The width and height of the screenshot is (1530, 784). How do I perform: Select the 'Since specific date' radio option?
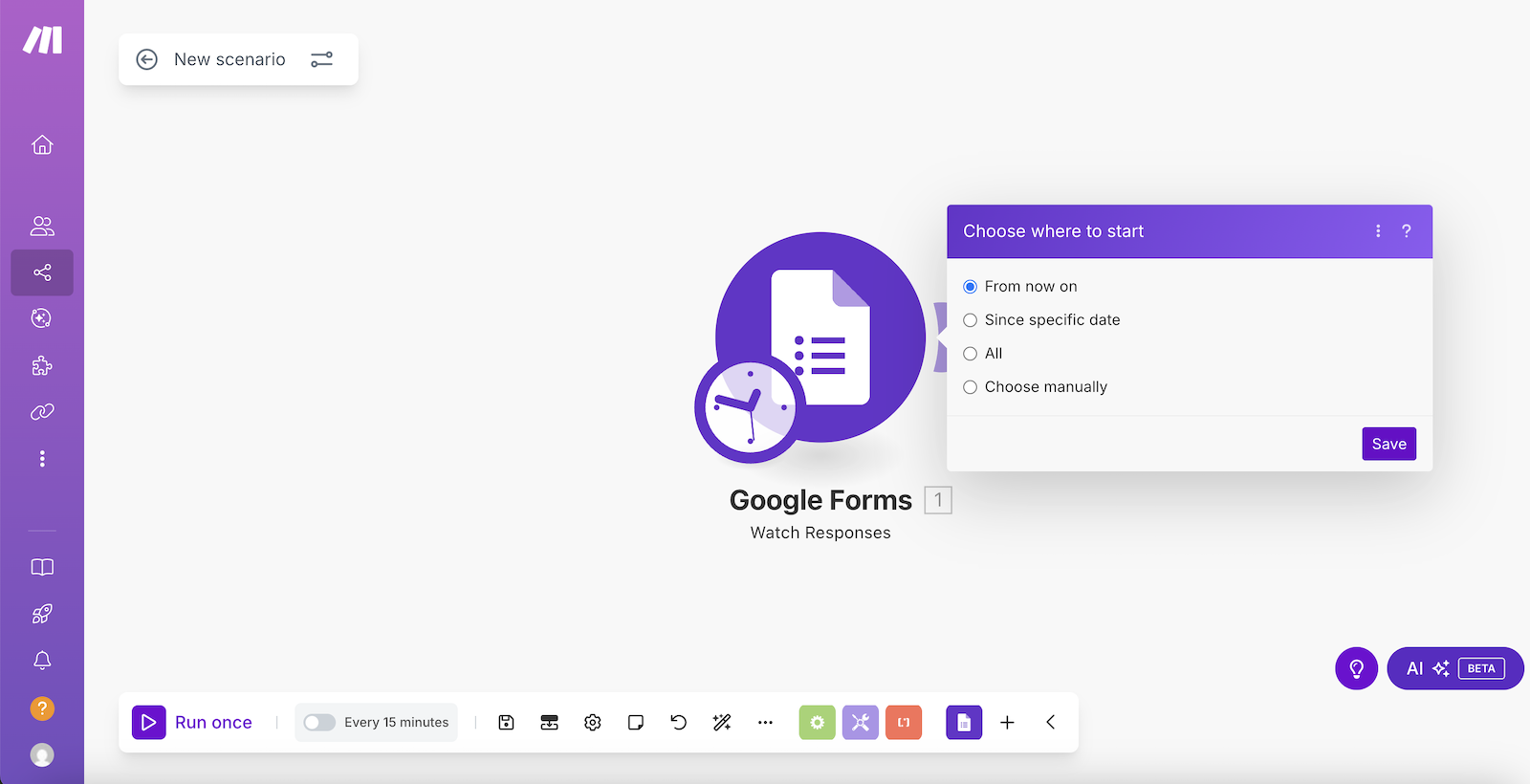971,320
